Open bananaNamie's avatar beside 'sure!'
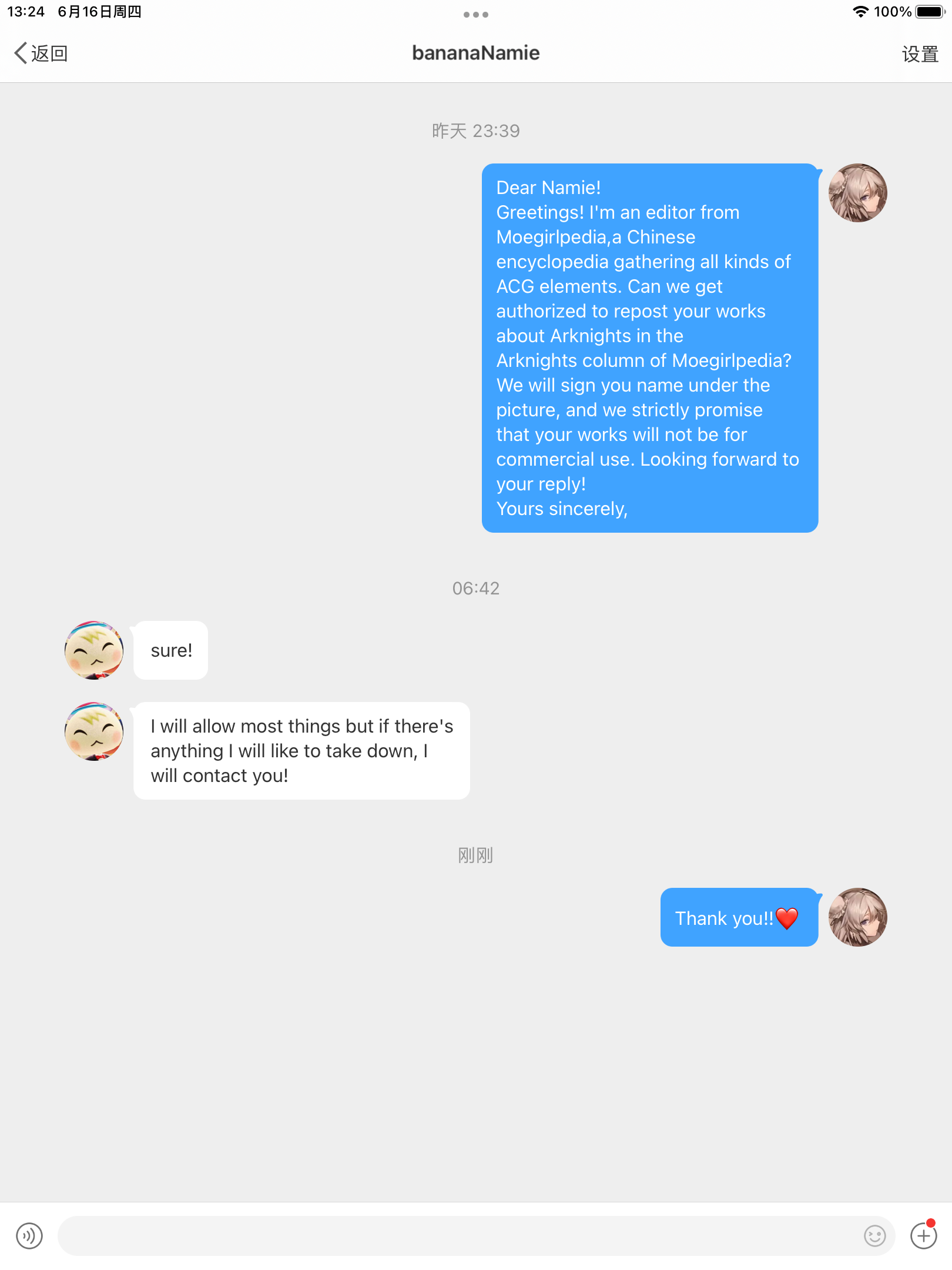Screen dimensions: 952x1270 tap(94, 650)
